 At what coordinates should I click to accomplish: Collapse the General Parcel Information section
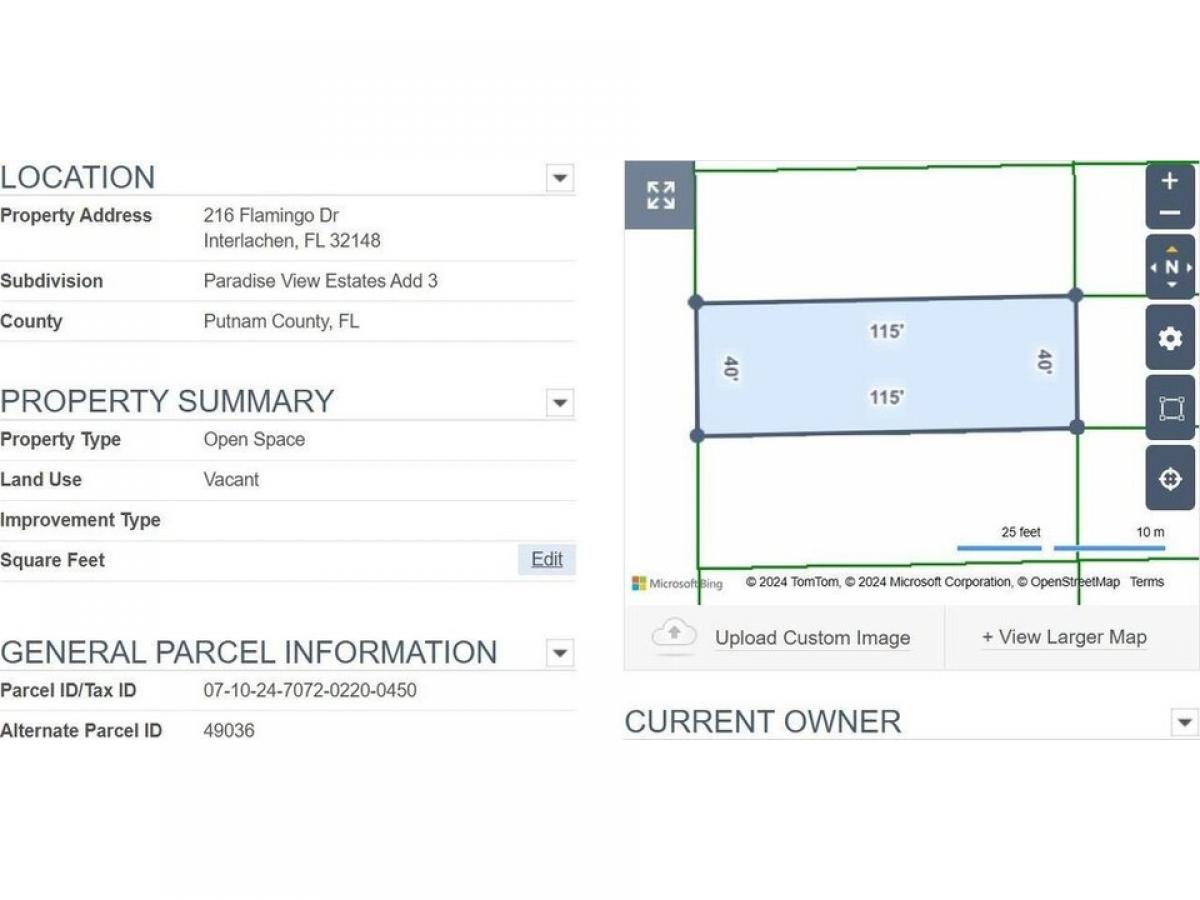pos(560,654)
